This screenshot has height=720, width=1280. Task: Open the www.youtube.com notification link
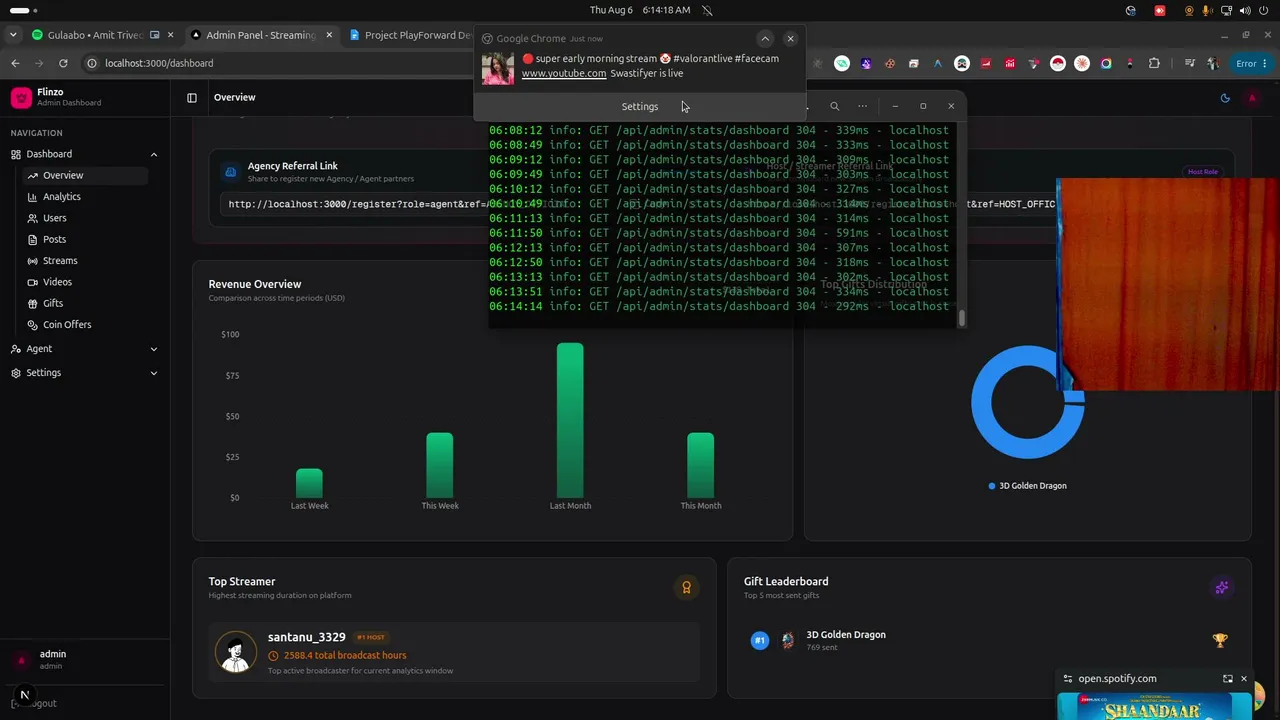pos(564,73)
